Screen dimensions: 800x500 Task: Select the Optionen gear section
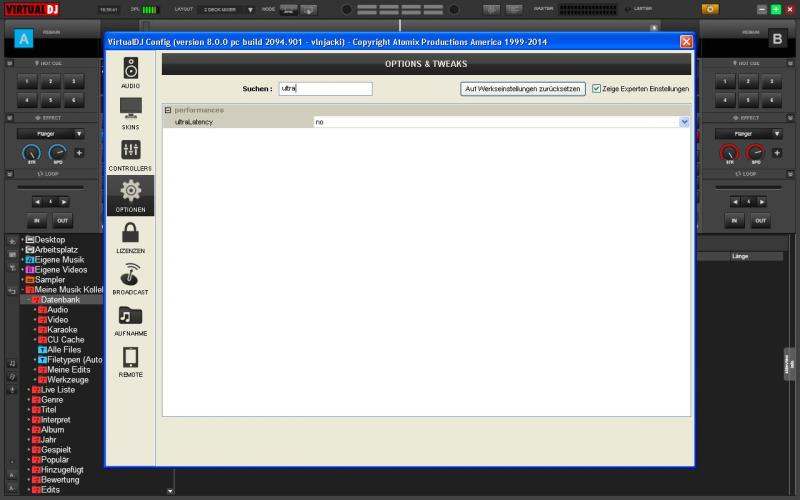(x=131, y=196)
